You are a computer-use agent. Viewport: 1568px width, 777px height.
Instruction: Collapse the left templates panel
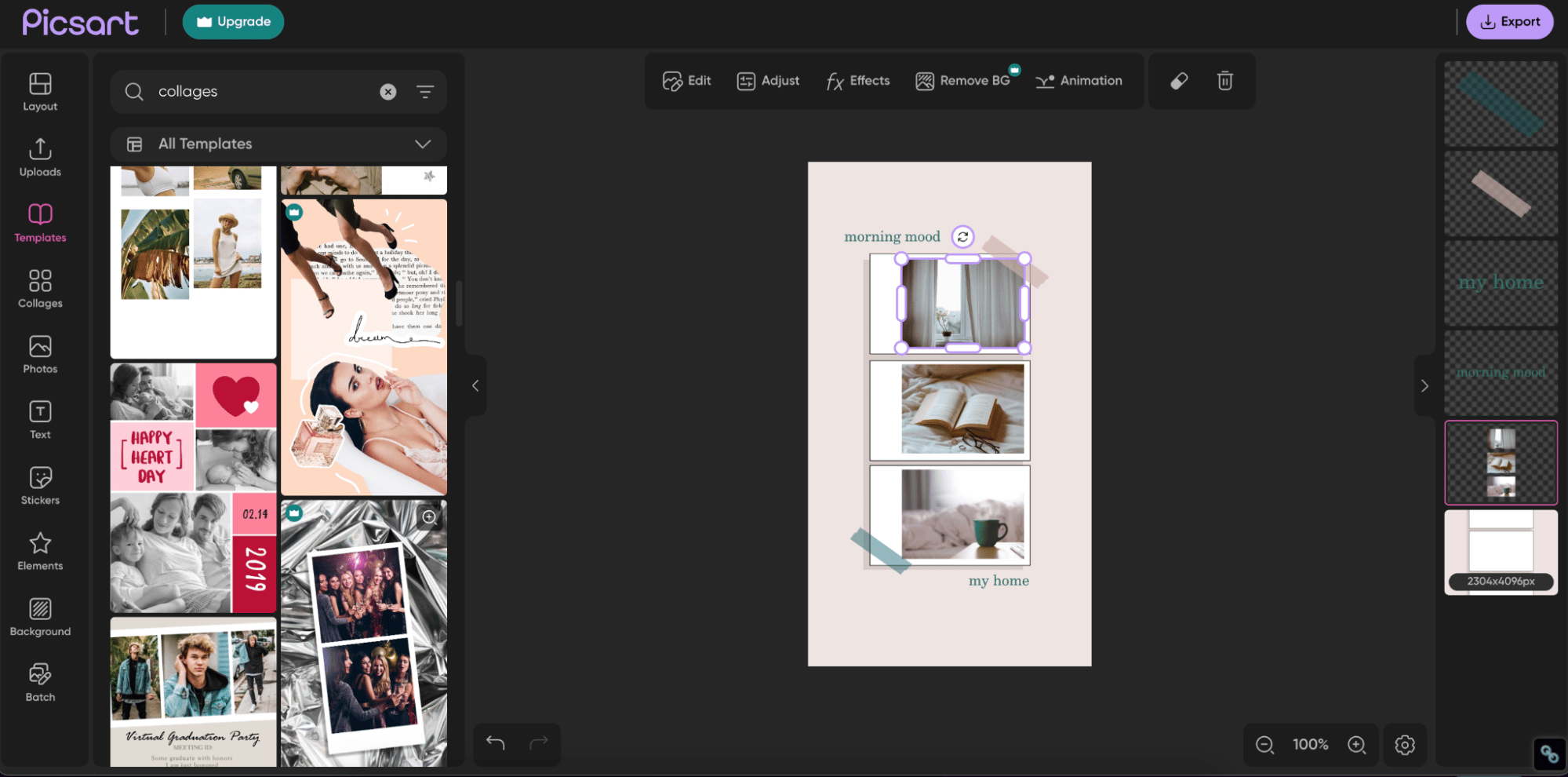tap(475, 385)
